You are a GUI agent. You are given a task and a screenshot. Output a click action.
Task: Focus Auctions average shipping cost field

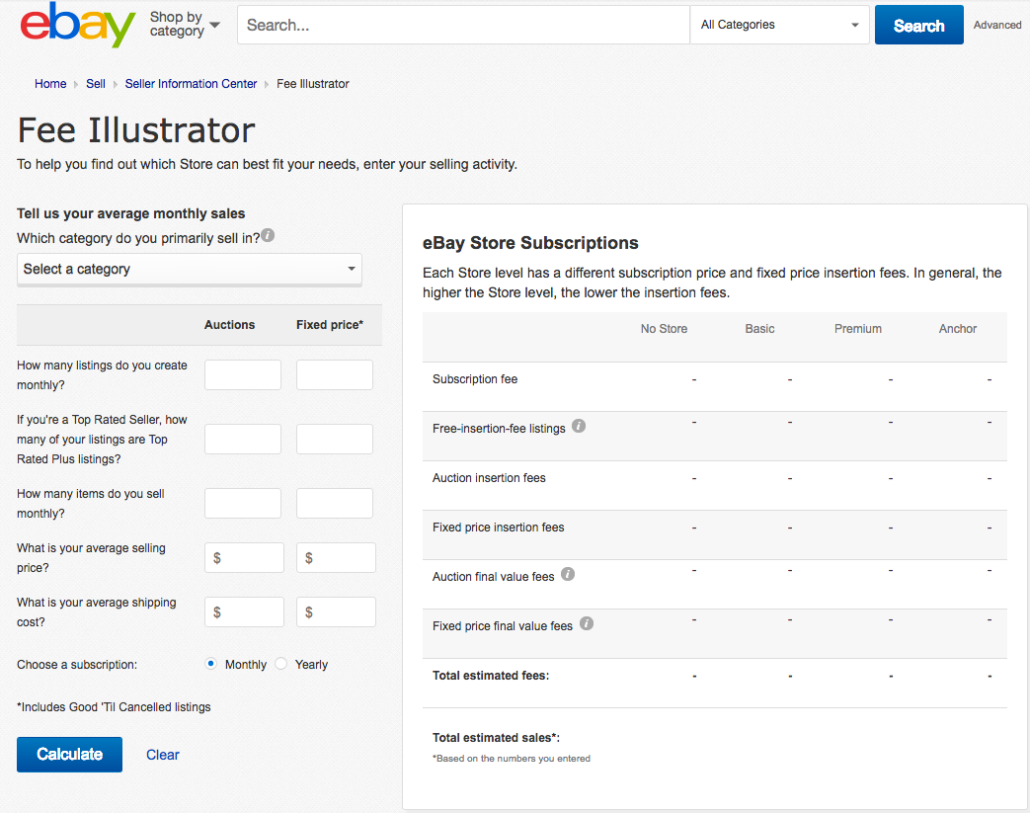pos(244,612)
